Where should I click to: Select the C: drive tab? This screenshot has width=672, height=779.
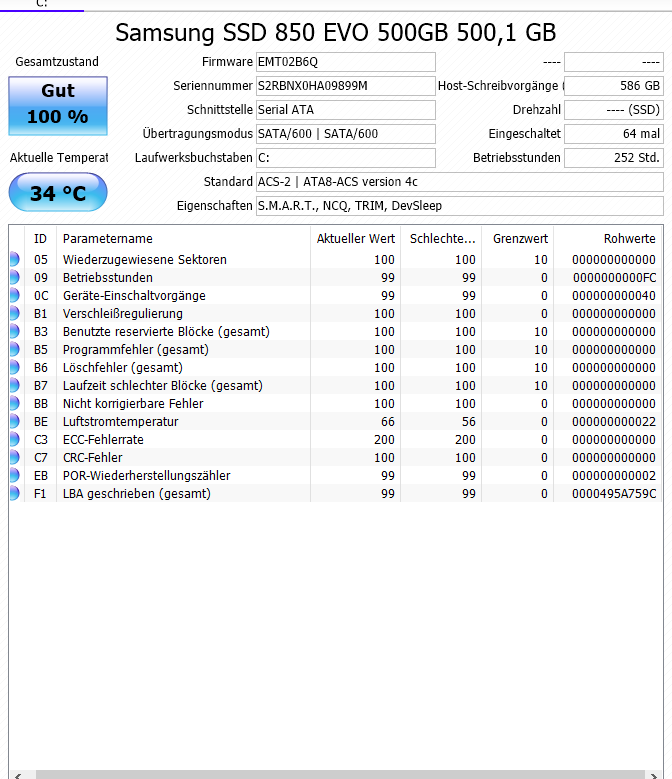click(x=42, y=4)
